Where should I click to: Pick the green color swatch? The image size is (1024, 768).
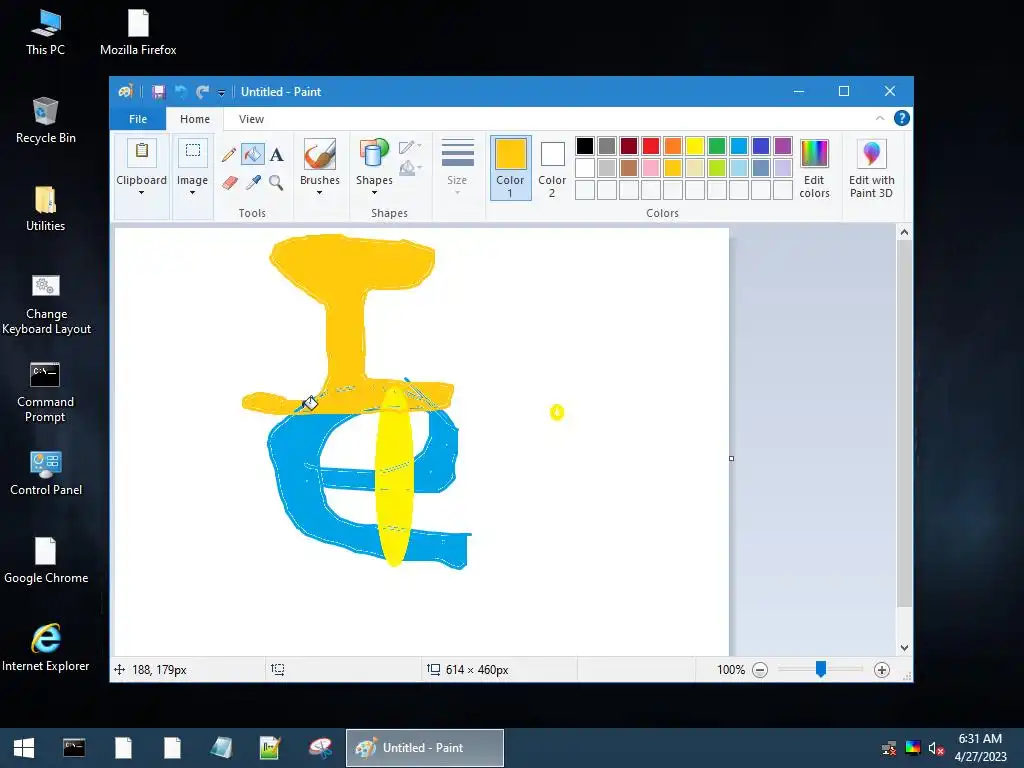coord(717,146)
